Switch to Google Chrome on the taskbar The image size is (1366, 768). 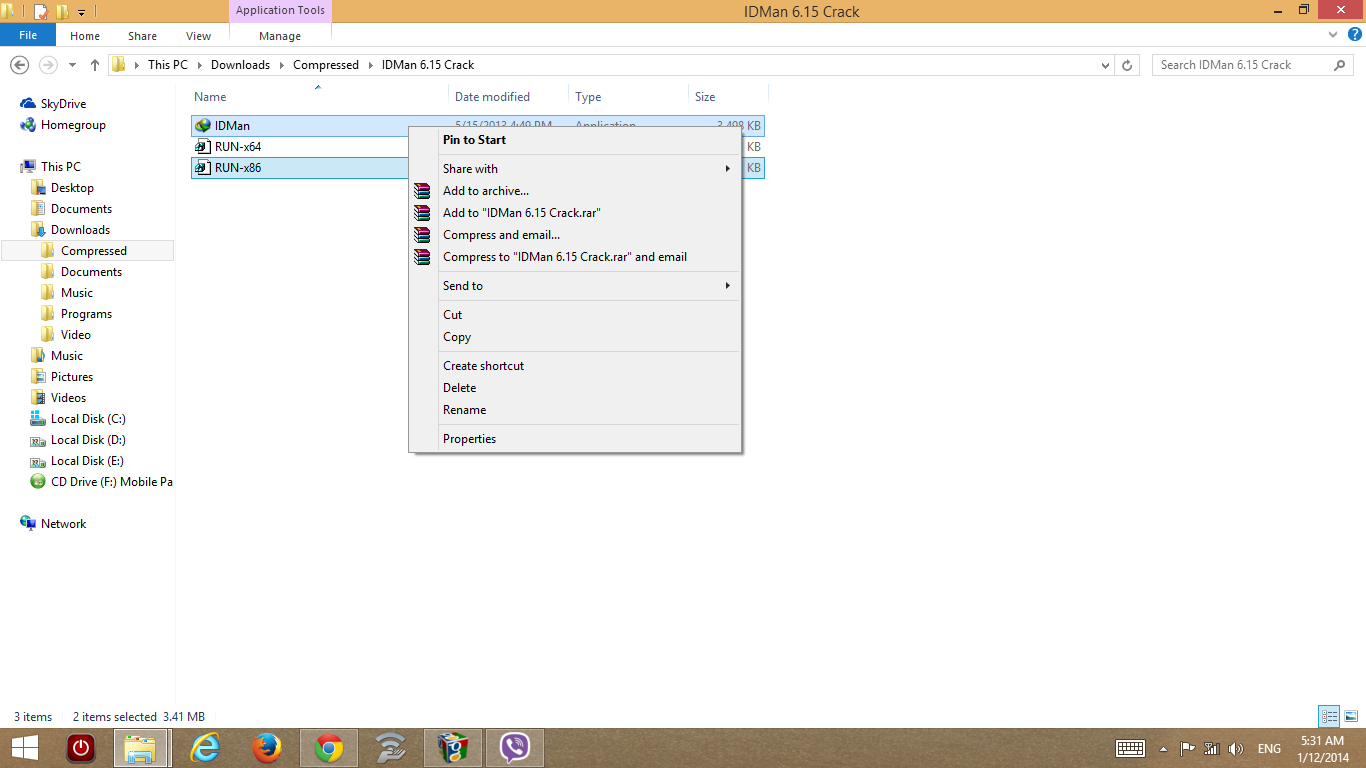(x=329, y=748)
